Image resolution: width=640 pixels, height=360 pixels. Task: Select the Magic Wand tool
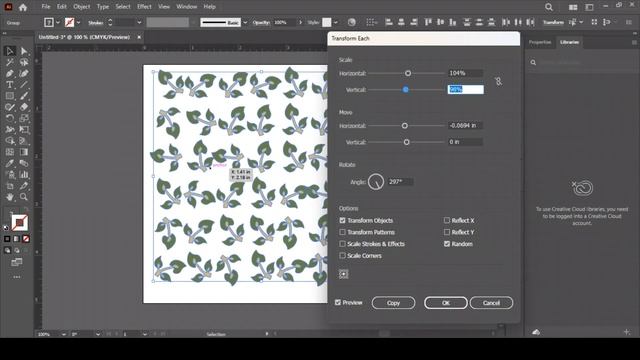(10, 62)
